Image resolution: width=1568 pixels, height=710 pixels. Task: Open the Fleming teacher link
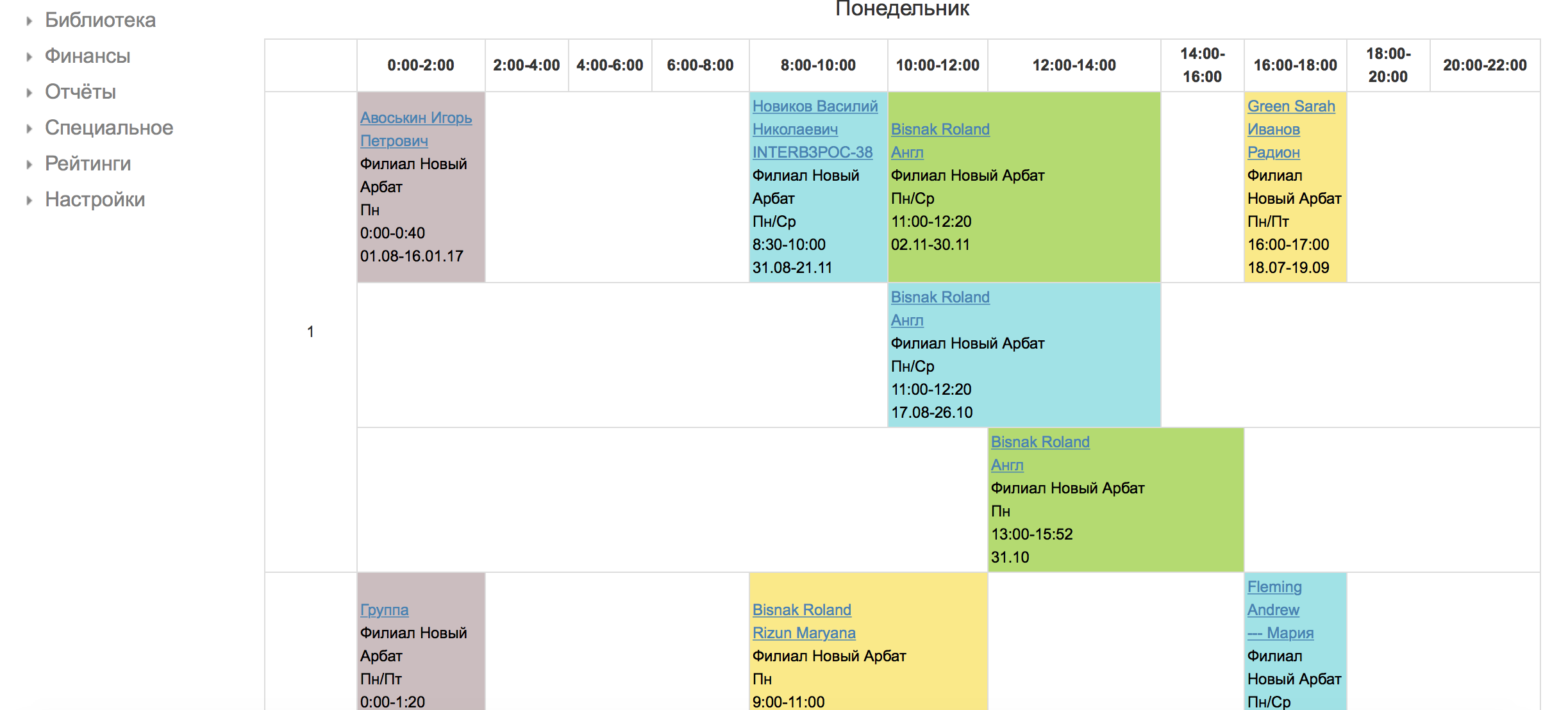pos(1274,587)
